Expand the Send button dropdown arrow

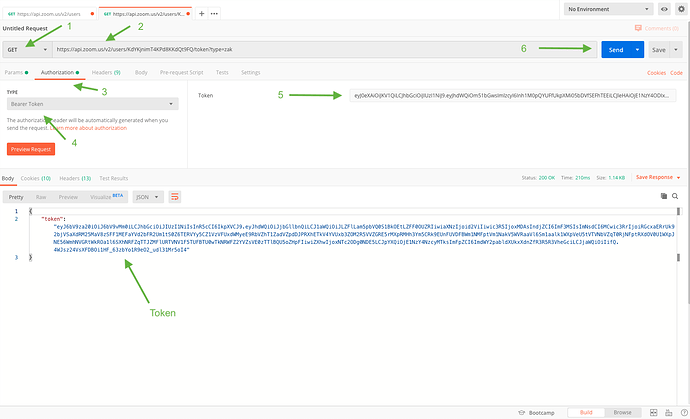click(x=637, y=50)
